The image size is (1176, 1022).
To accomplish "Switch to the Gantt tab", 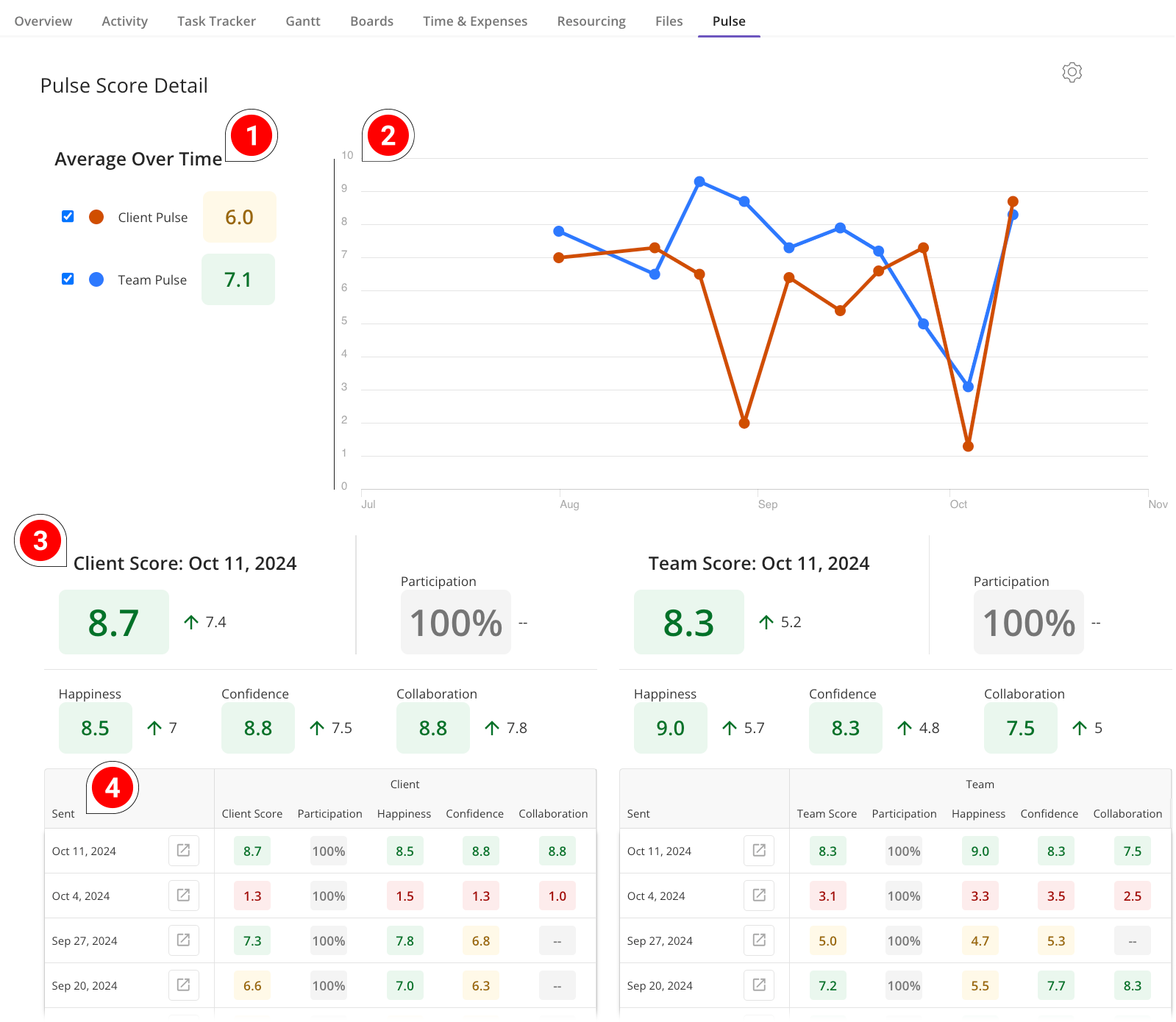I will point(303,21).
